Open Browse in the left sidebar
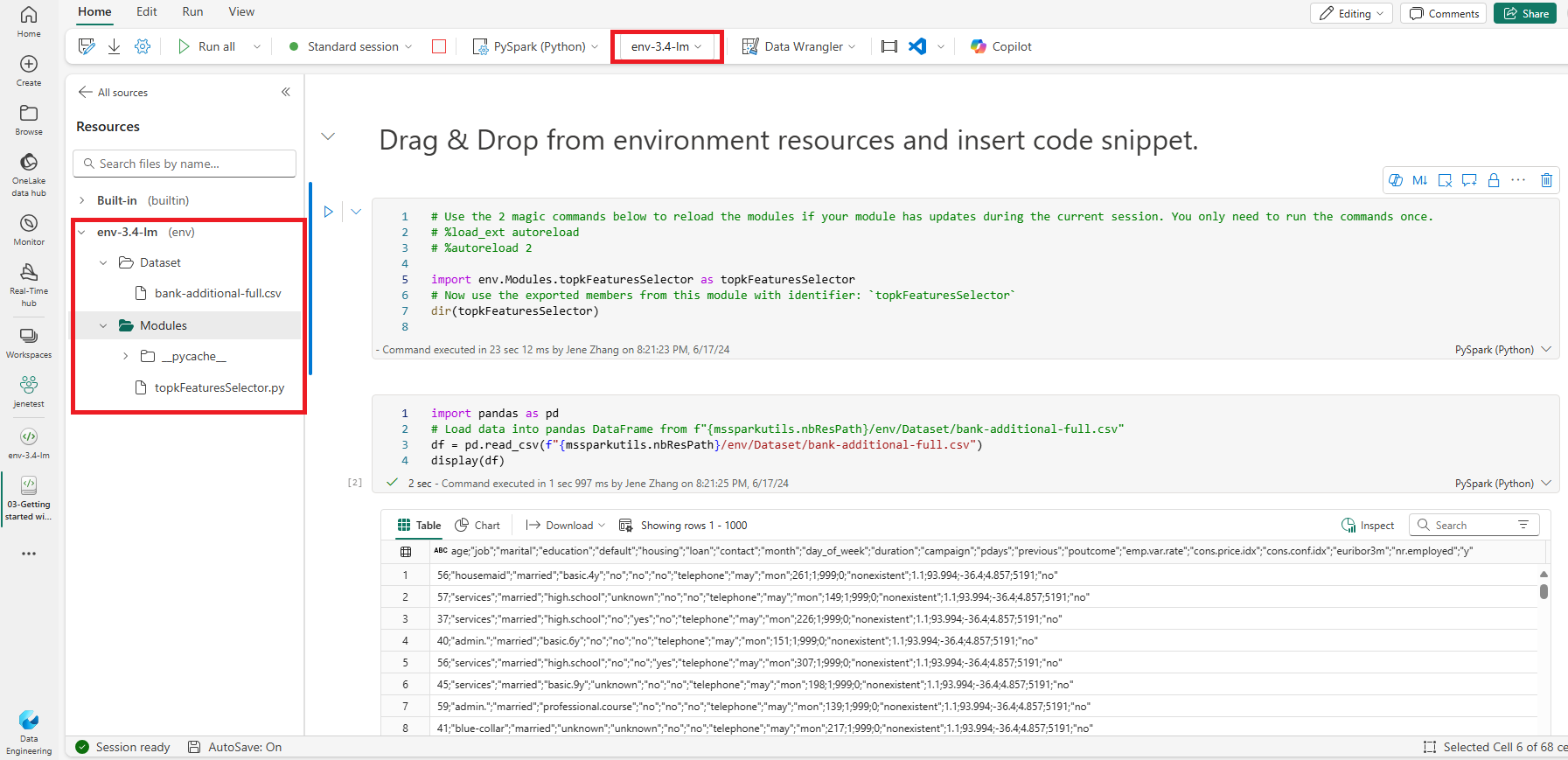Screen dimensions: 1568x760 29,120
